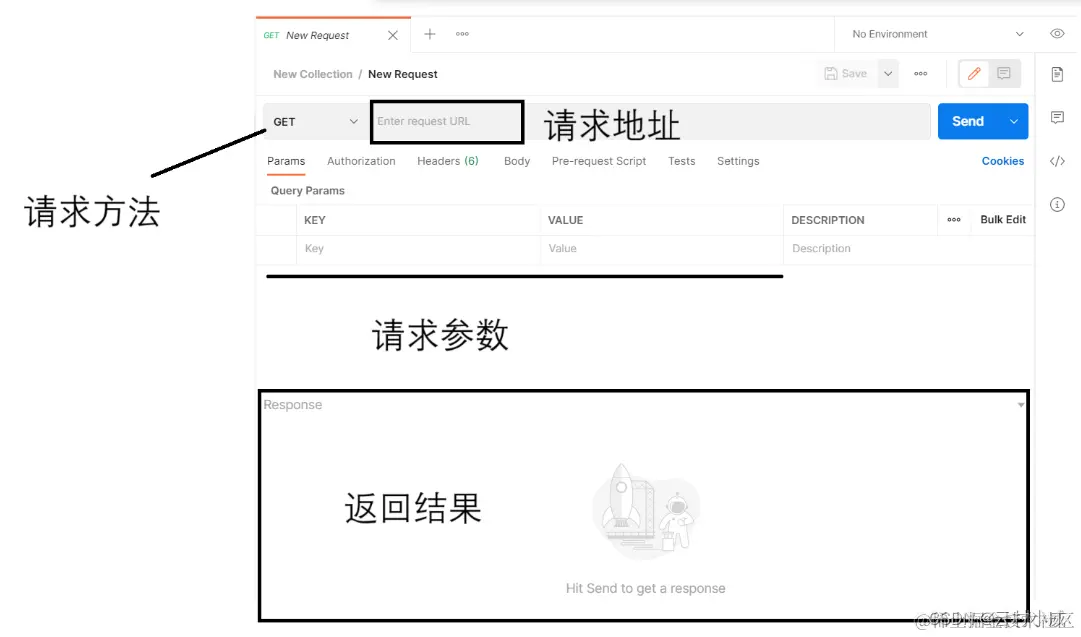Send the request
The height and width of the screenshot is (637, 1081).
click(x=968, y=121)
